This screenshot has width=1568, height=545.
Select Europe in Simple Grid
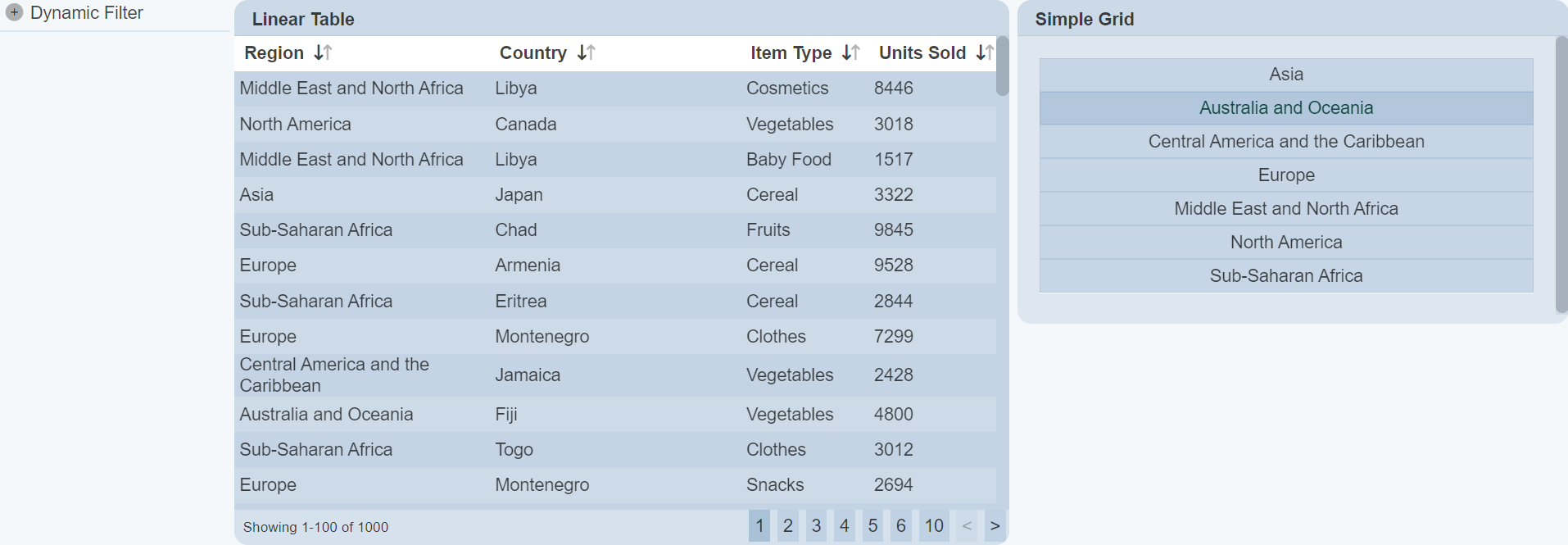(x=1285, y=175)
